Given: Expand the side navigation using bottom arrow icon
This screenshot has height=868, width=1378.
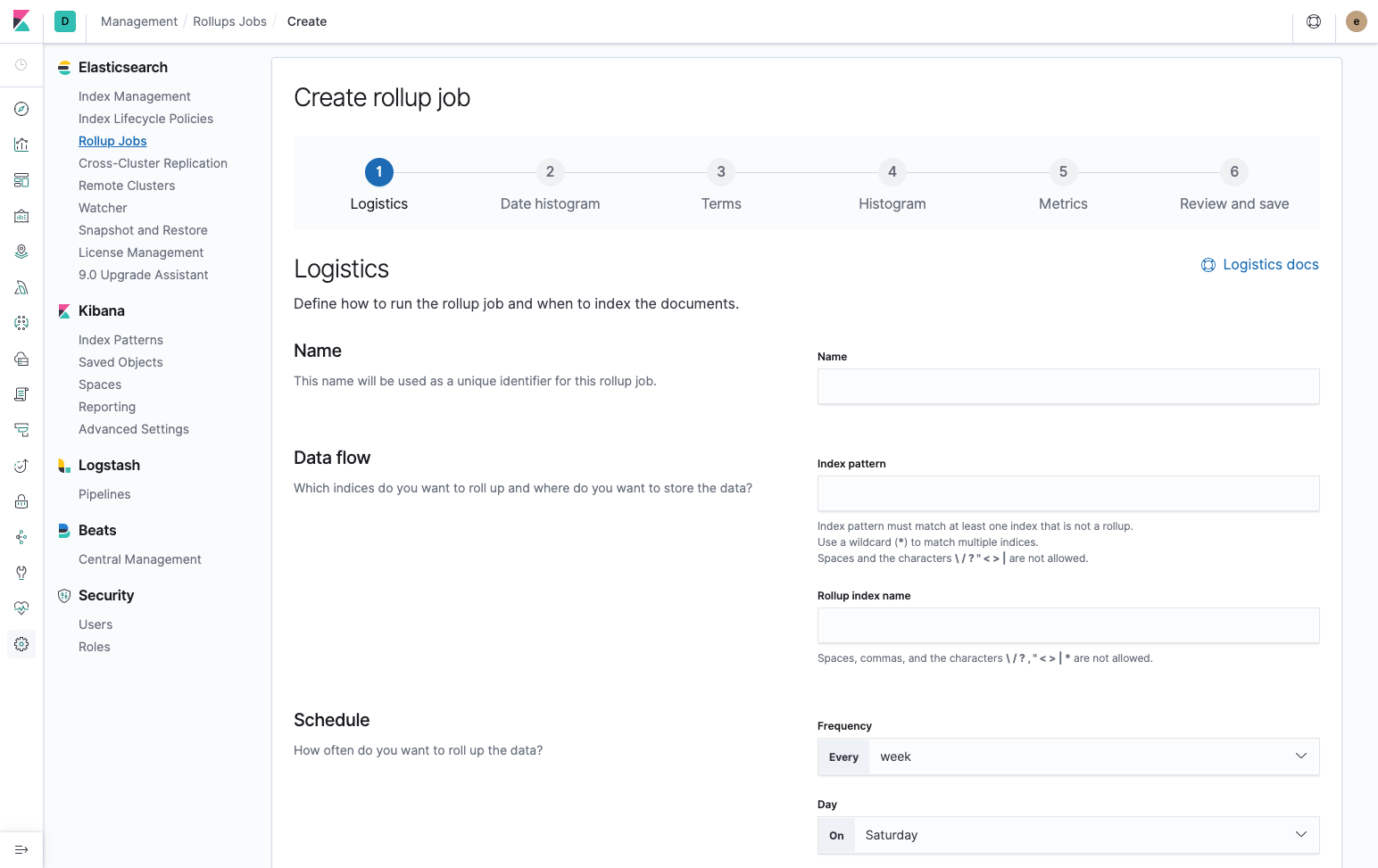Looking at the screenshot, I should (21, 849).
